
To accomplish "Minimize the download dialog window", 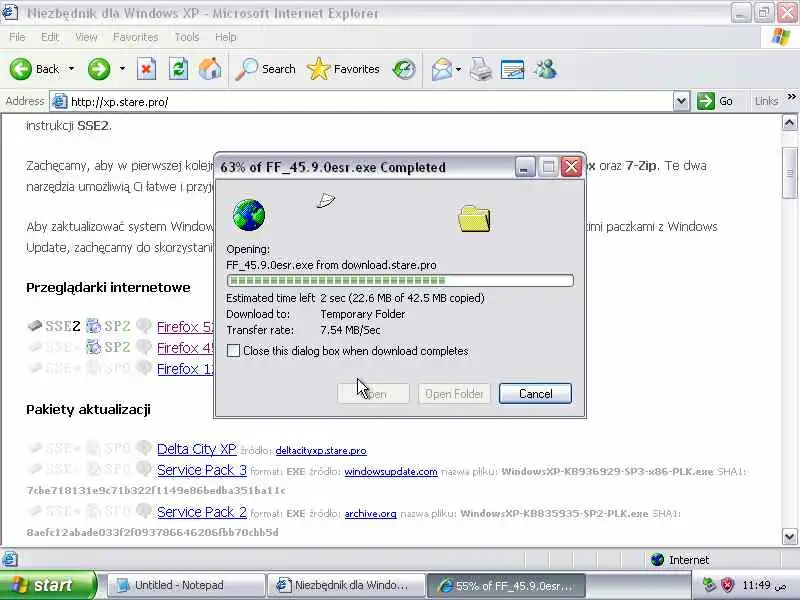I will tap(524, 167).
